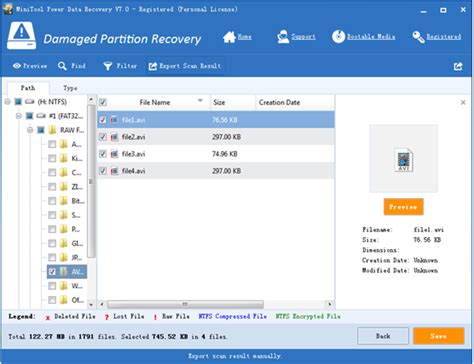Uncheck the file4.avi checkbox
474x364 pixels.
(103, 171)
